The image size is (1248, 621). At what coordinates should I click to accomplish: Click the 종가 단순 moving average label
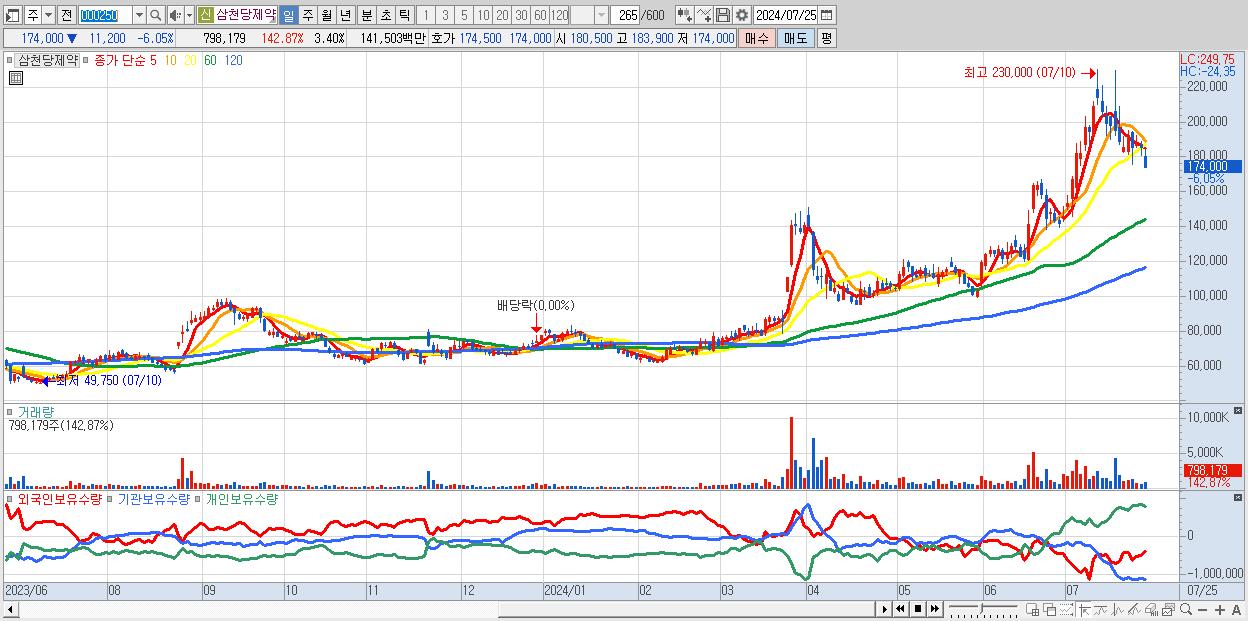(x=120, y=60)
